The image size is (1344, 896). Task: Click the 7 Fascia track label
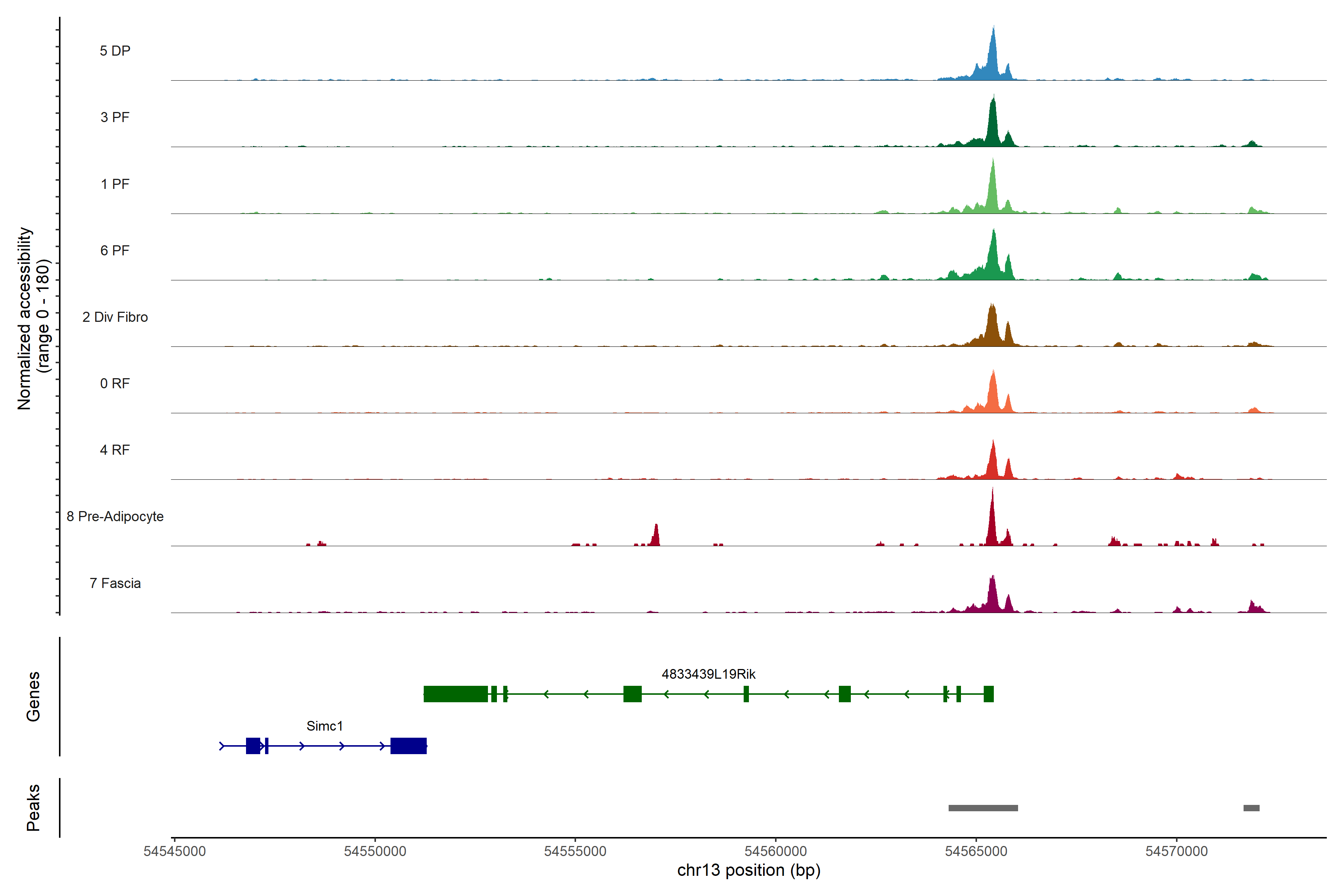pyautogui.click(x=115, y=583)
